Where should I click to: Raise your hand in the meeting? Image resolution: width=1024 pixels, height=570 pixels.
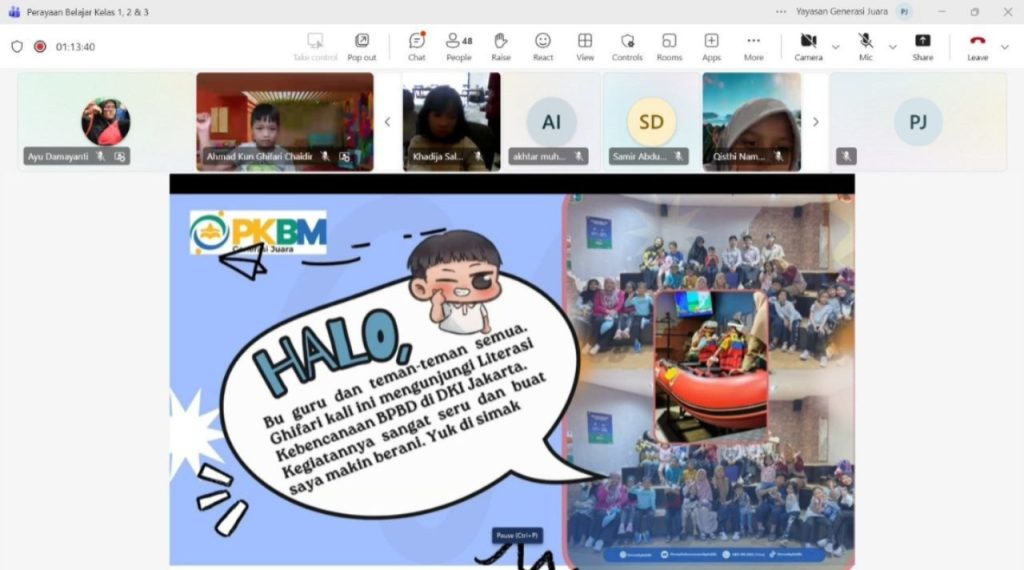tap(501, 45)
